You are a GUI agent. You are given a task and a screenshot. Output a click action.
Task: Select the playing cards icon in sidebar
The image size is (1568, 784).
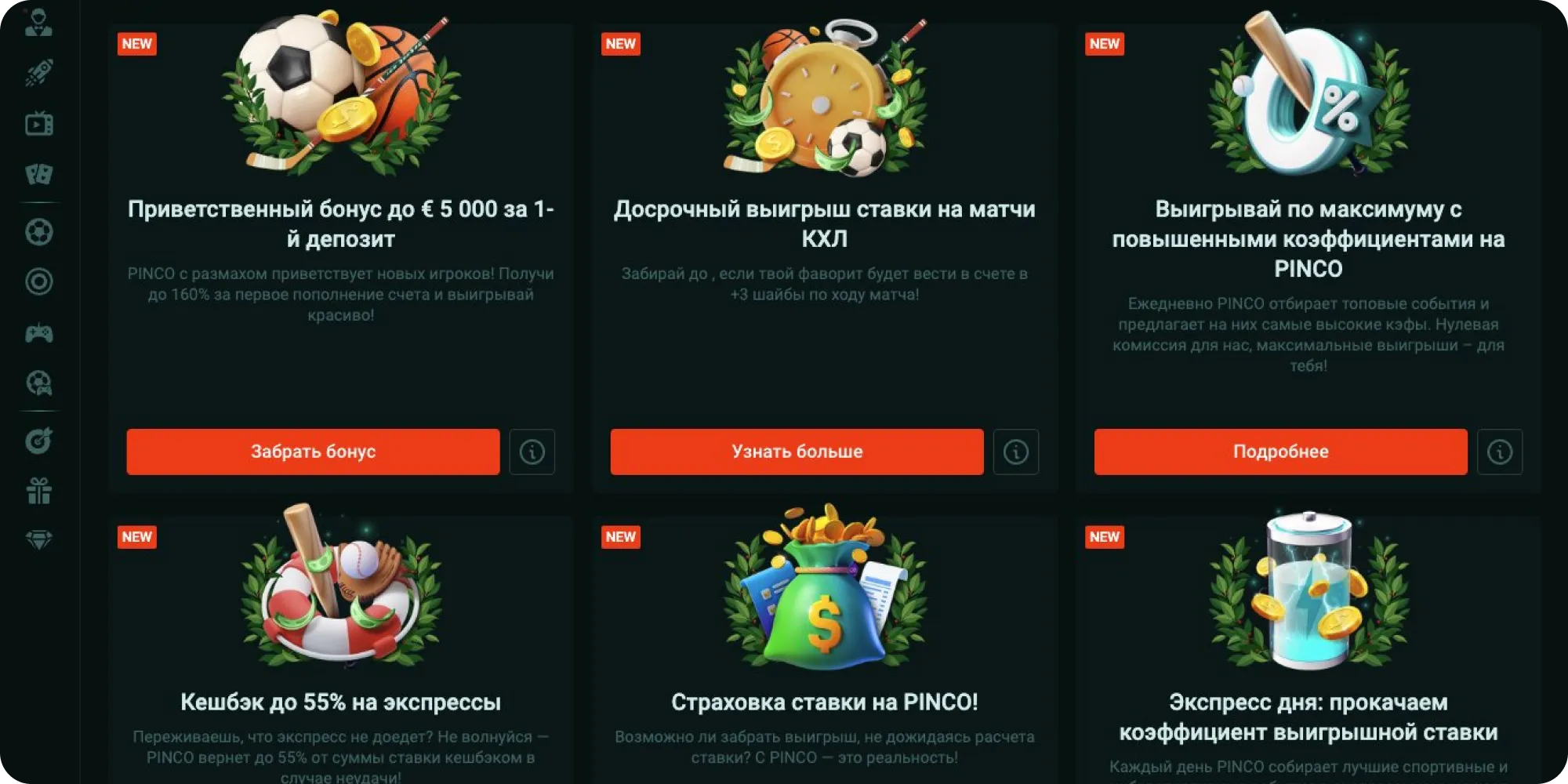pyautogui.click(x=39, y=174)
